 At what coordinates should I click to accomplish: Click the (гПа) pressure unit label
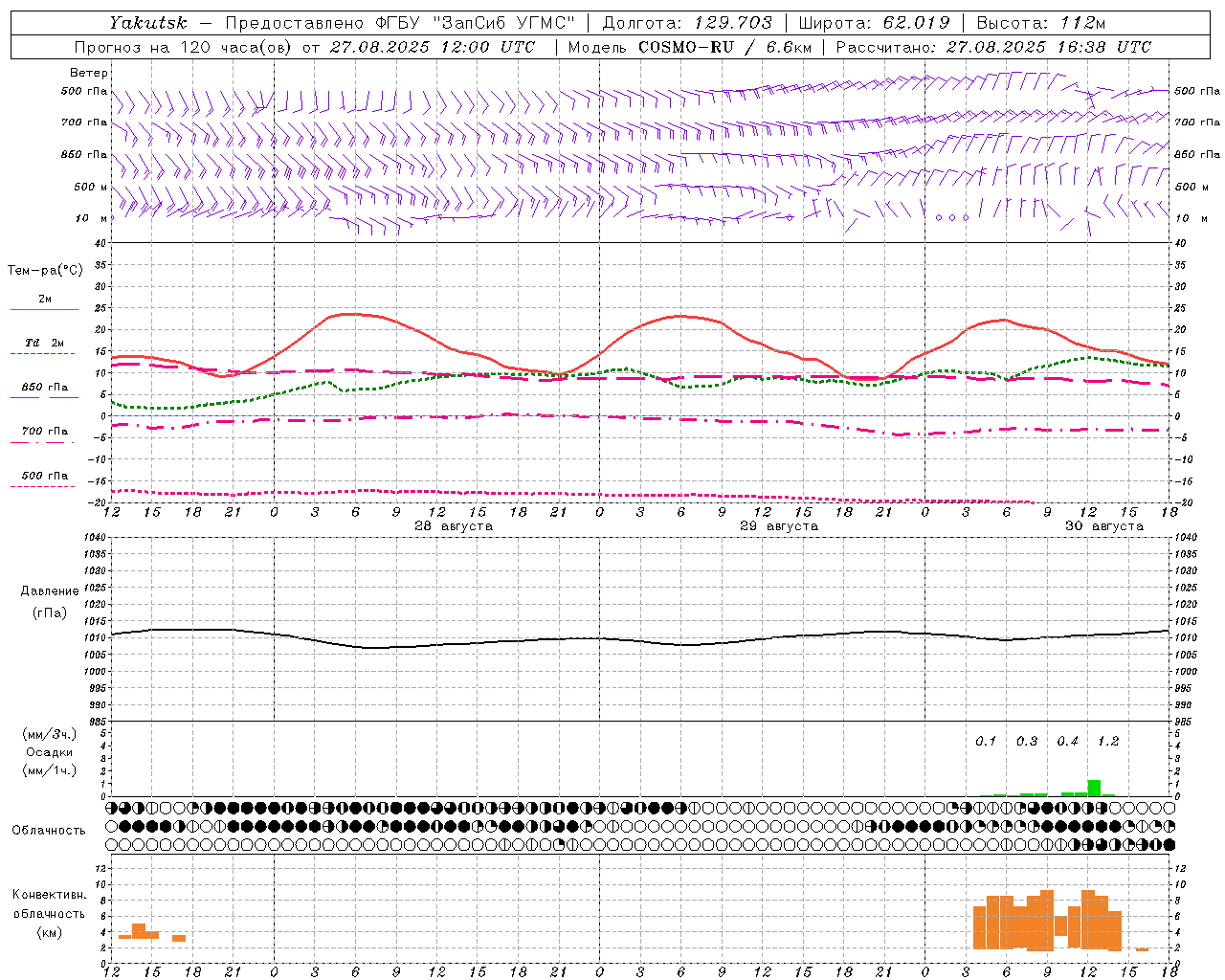pos(50,613)
